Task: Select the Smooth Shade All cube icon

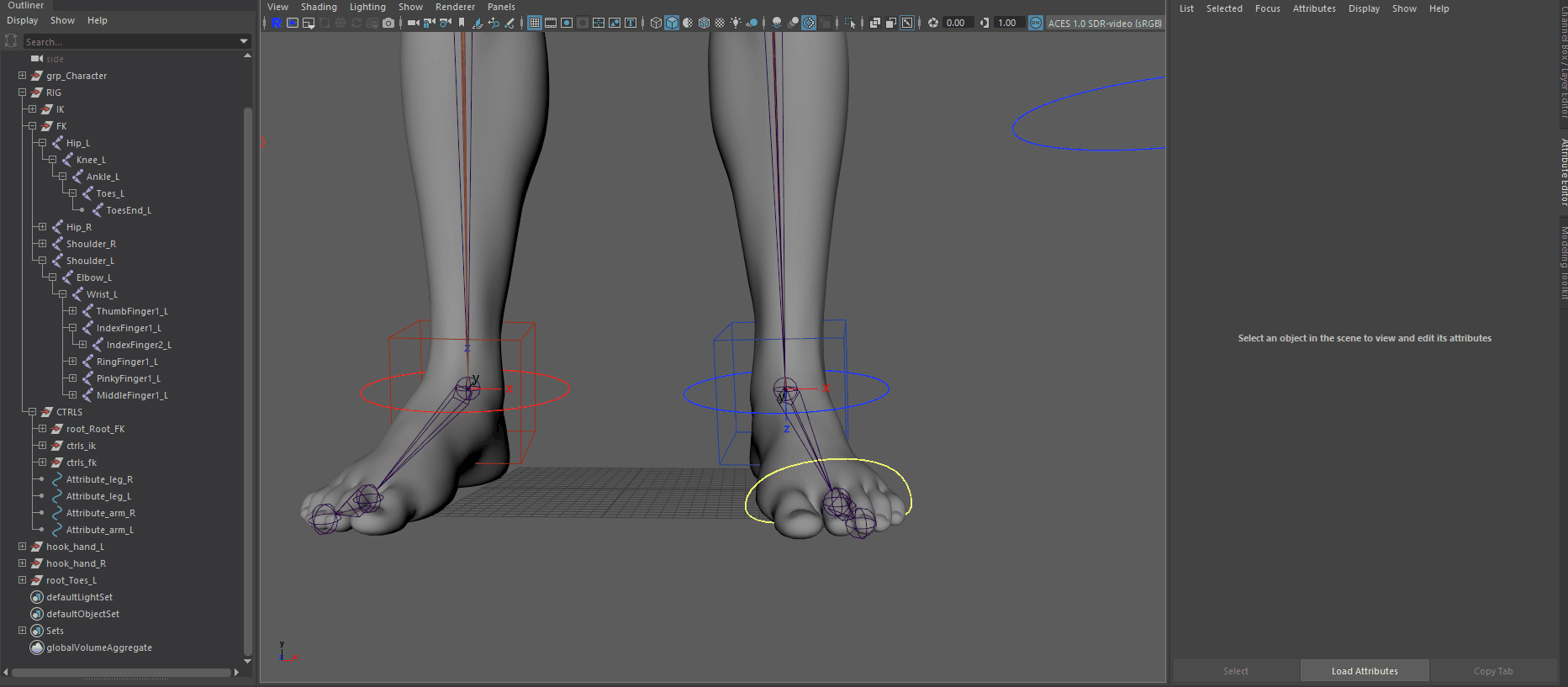Action: [x=672, y=23]
